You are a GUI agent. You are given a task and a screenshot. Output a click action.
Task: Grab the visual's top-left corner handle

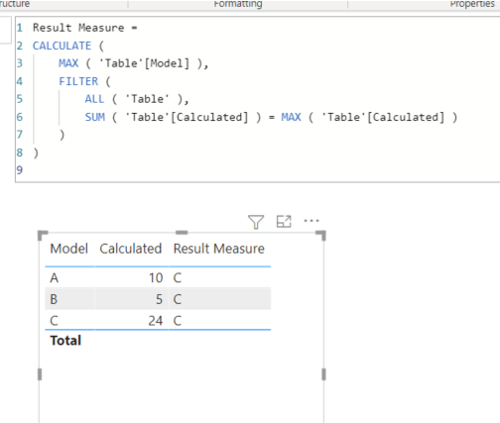pyautogui.click(x=42, y=235)
